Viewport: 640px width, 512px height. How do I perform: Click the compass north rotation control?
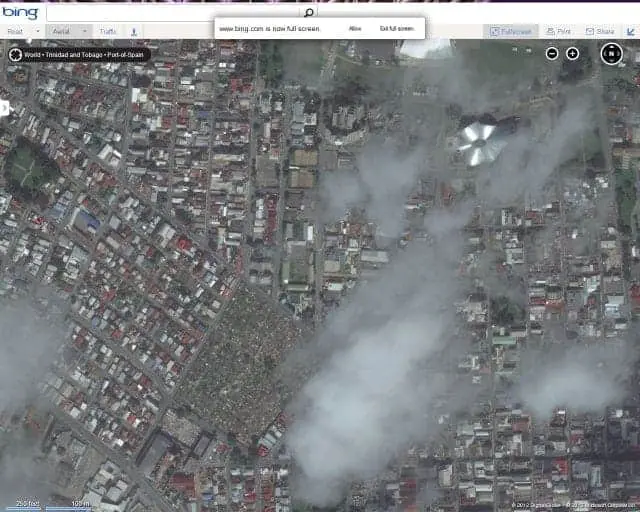pyautogui.click(x=611, y=52)
